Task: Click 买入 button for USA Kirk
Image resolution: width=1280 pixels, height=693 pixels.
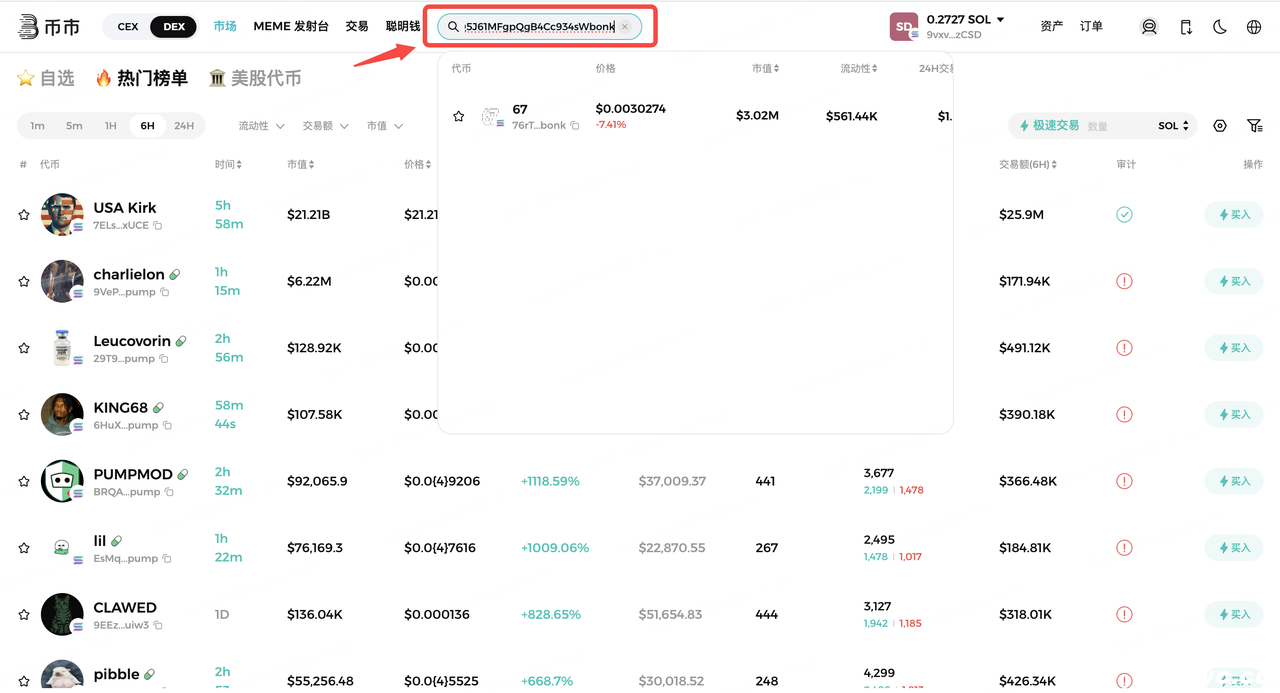Action: [x=1233, y=214]
